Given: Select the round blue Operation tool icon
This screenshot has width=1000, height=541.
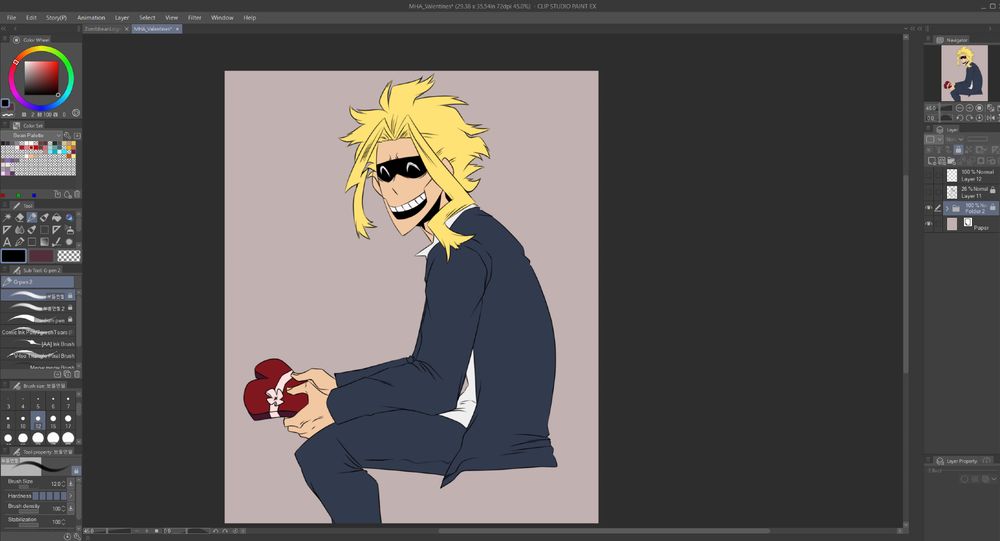Looking at the screenshot, I should coord(69,218).
